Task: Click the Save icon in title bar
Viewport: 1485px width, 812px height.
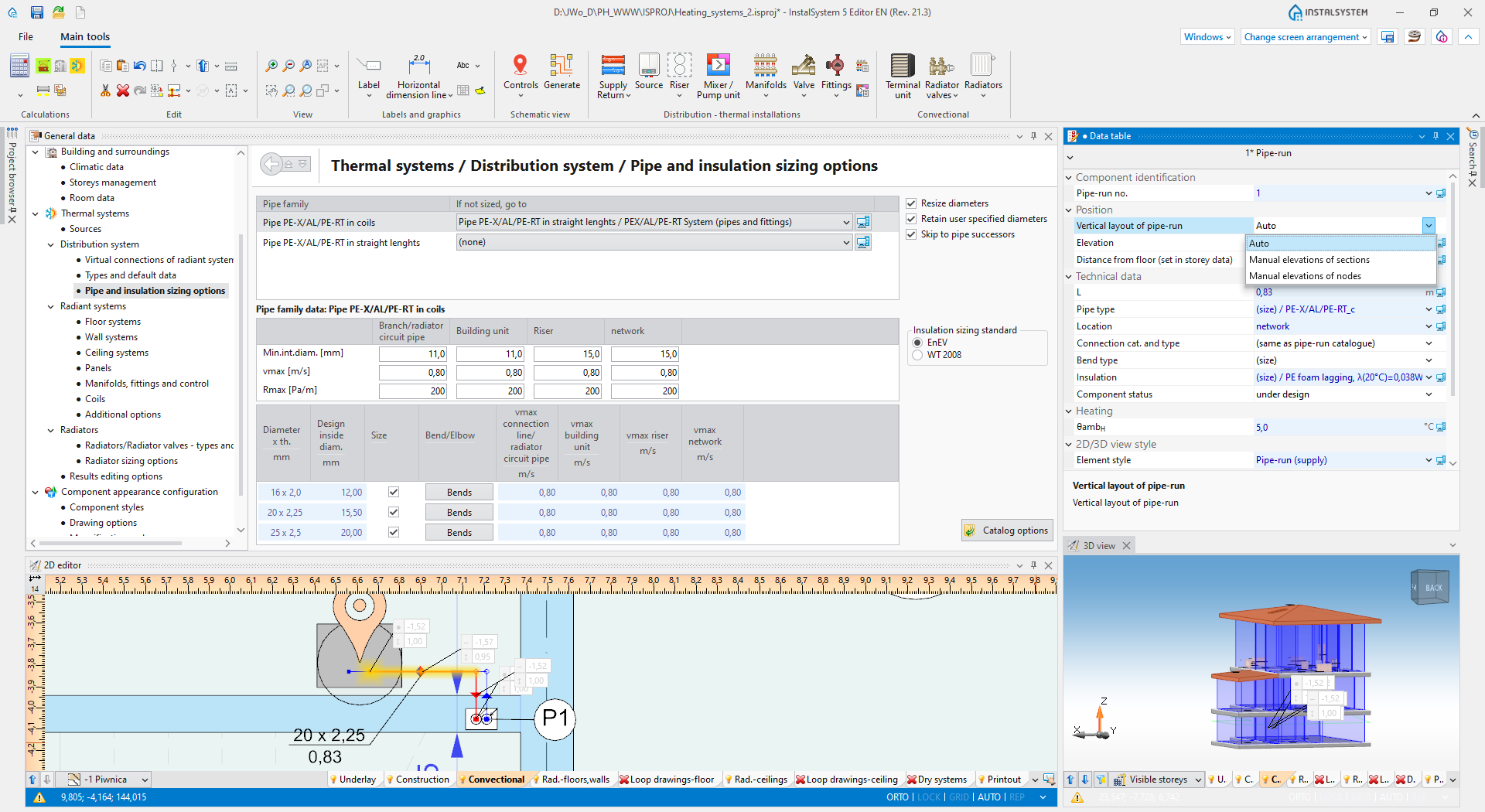Action: tap(36, 12)
